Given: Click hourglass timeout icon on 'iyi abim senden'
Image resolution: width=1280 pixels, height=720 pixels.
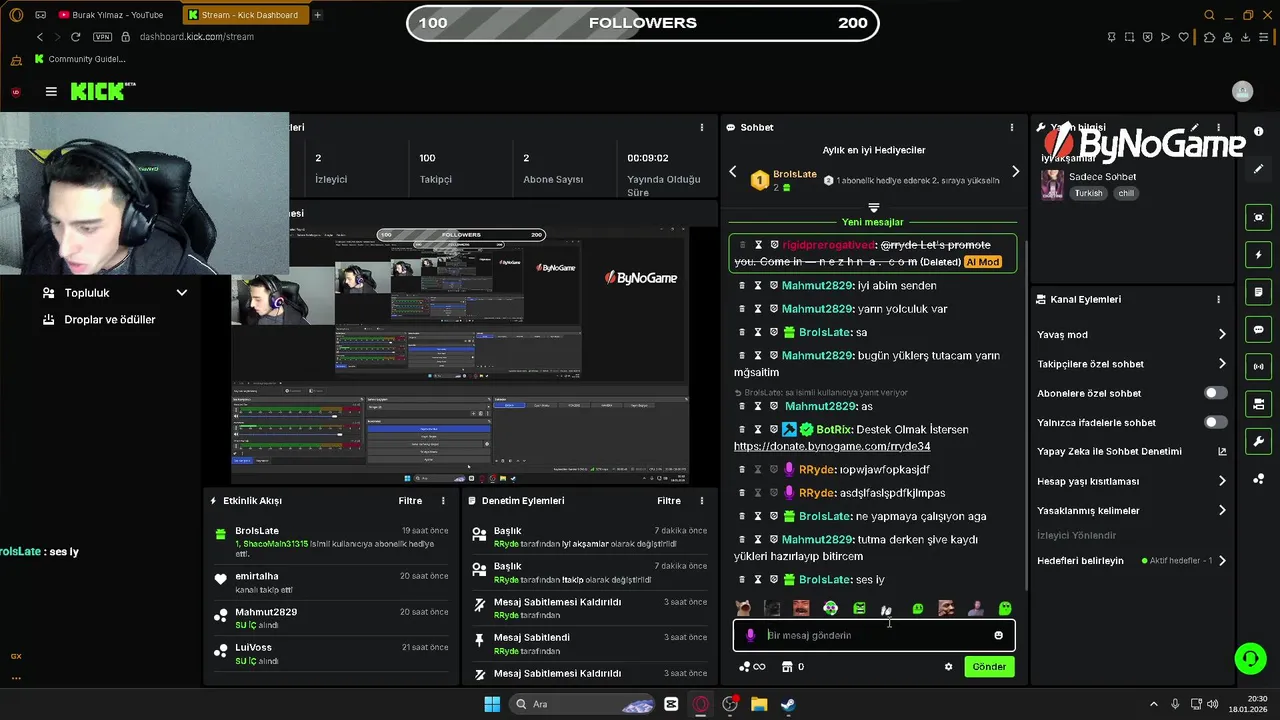Looking at the screenshot, I should [758, 286].
